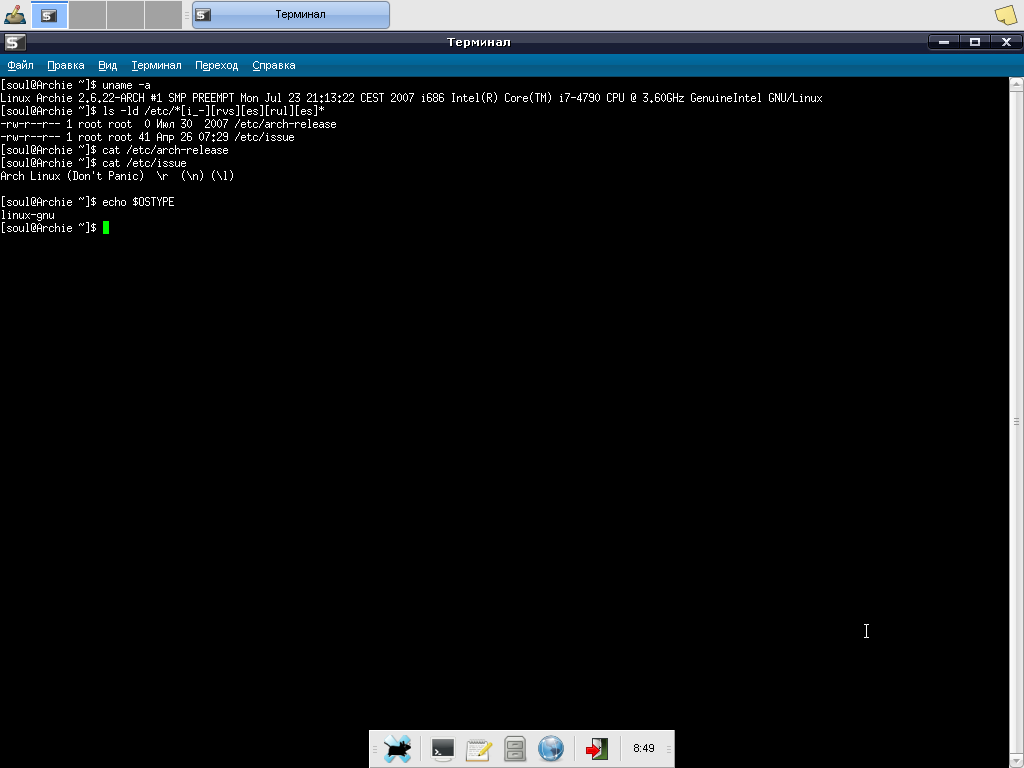This screenshot has width=1024, height=768.
Task: Switch to the fourth workspace in pager
Action: (x=163, y=15)
